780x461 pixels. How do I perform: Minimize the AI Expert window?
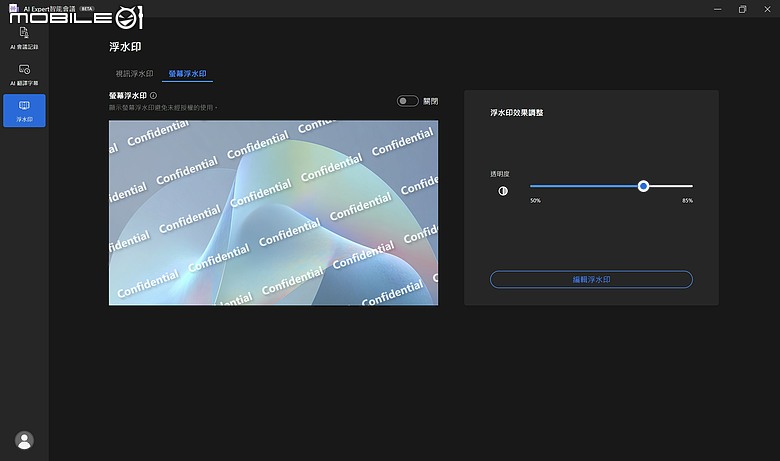(717, 9)
